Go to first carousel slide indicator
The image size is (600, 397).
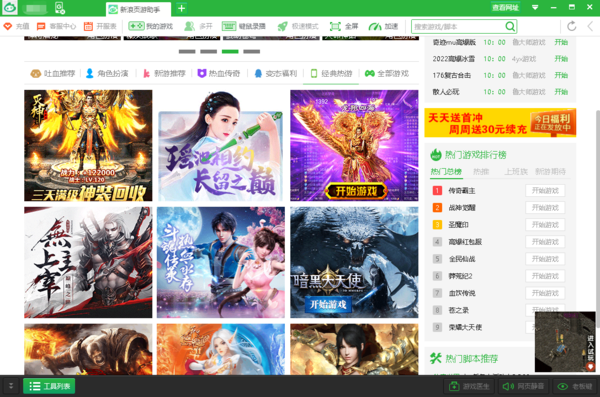click(187, 51)
